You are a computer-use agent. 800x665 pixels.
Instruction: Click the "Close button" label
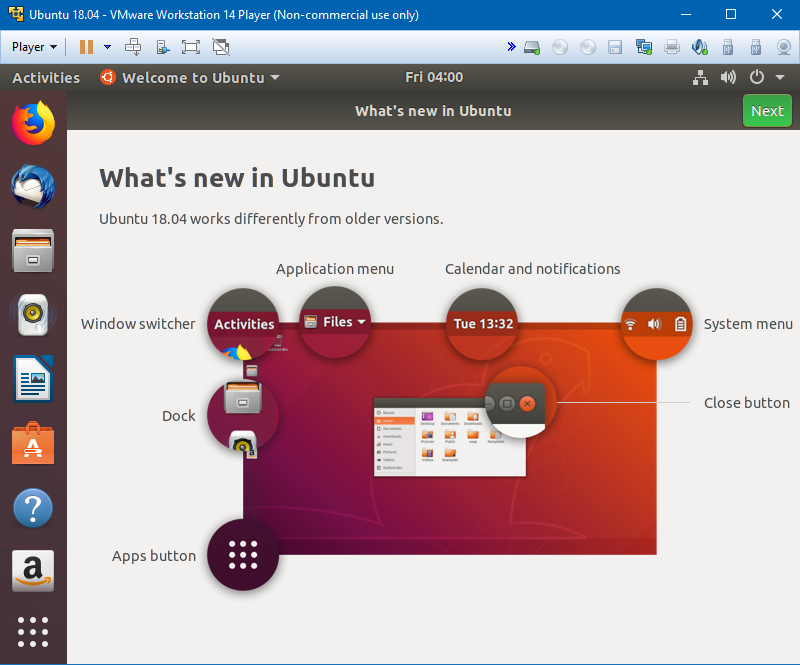click(747, 403)
